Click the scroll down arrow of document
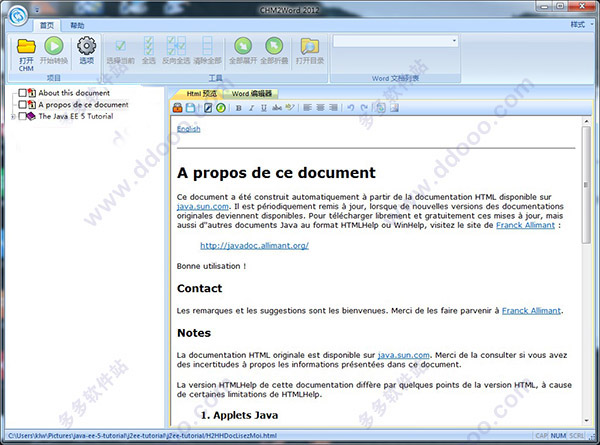Image resolution: width=600 pixels, height=445 pixels. tap(586, 421)
